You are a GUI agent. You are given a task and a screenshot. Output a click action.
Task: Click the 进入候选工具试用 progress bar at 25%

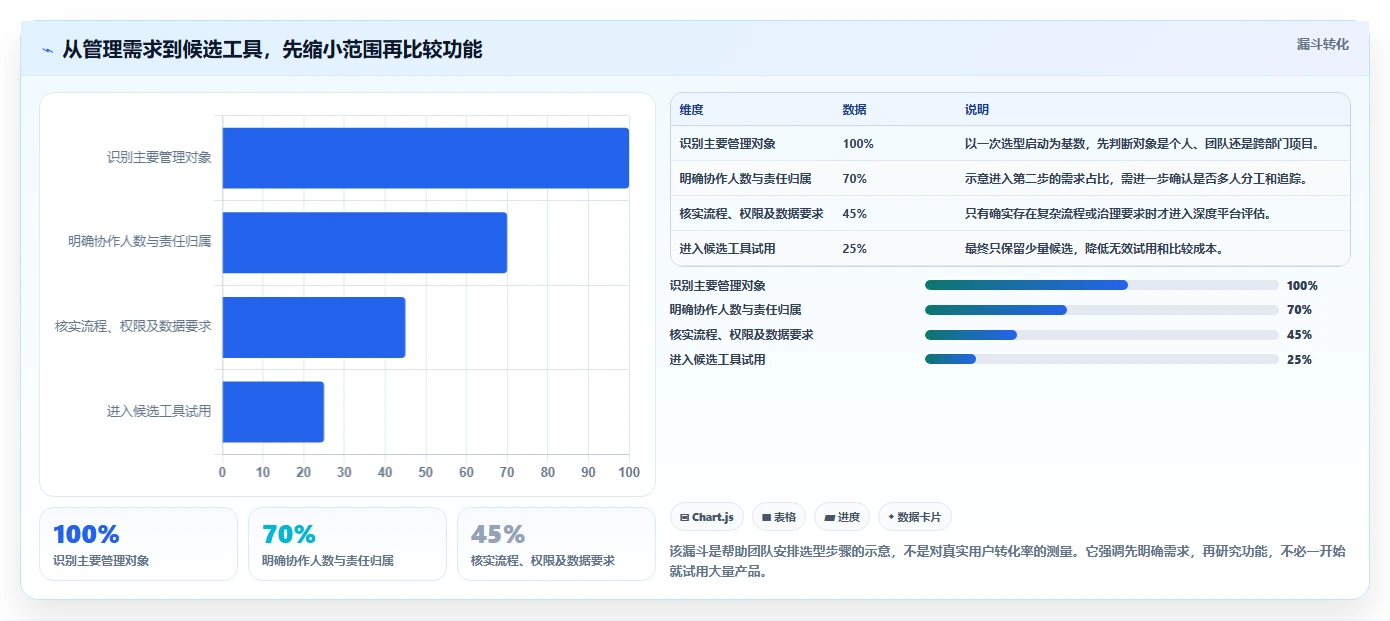(x=1102, y=359)
